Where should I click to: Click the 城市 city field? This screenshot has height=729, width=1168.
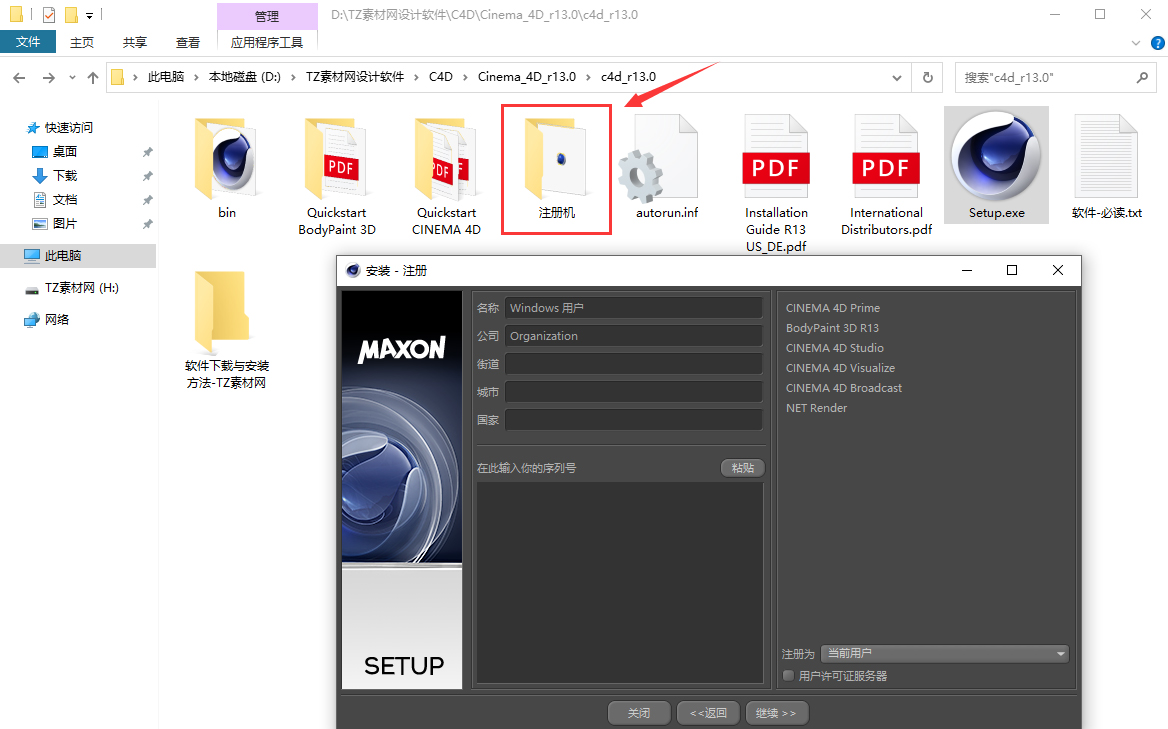tap(633, 392)
